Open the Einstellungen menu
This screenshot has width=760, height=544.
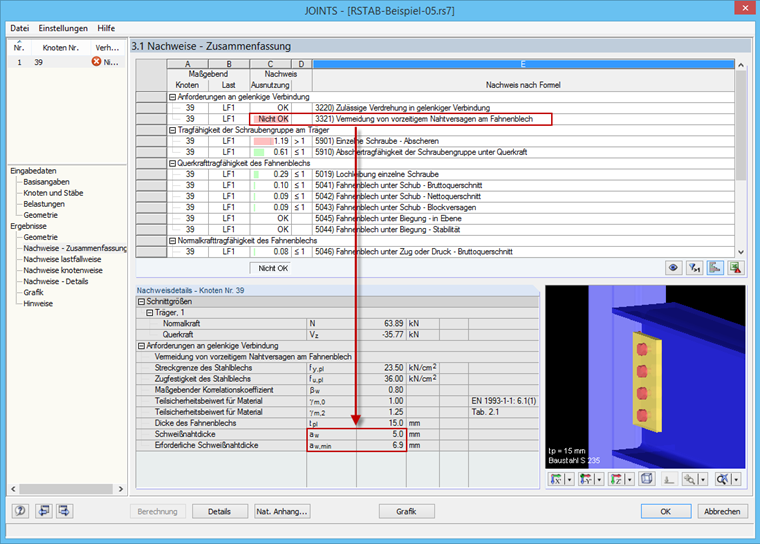click(63, 28)
